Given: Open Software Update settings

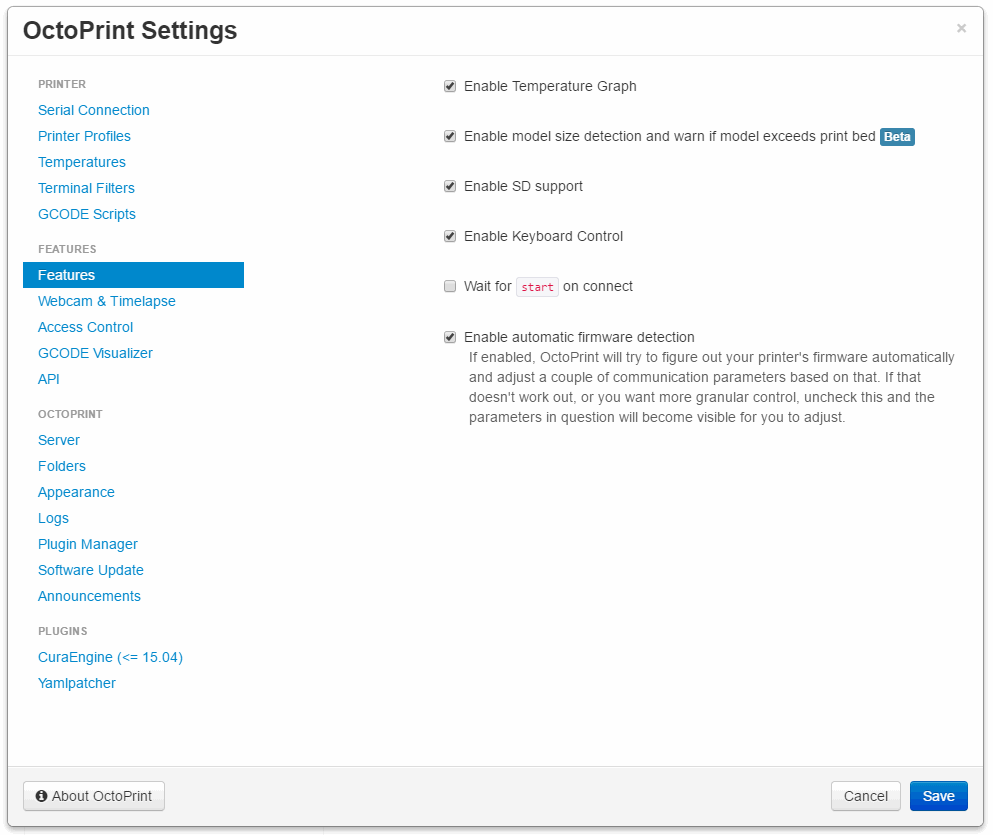Looking at the screenshot, I should pos(91,570).
